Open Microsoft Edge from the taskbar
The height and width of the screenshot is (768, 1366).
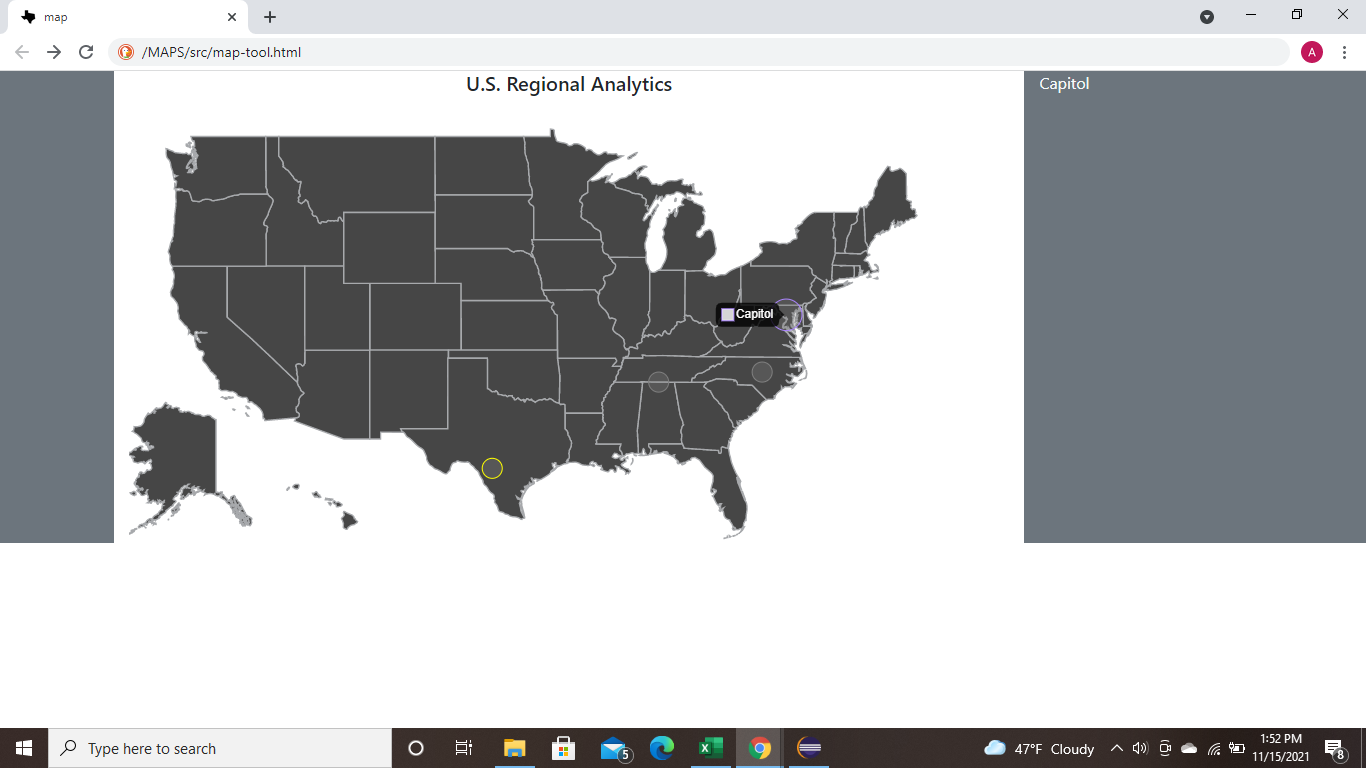tap(661, 748)
